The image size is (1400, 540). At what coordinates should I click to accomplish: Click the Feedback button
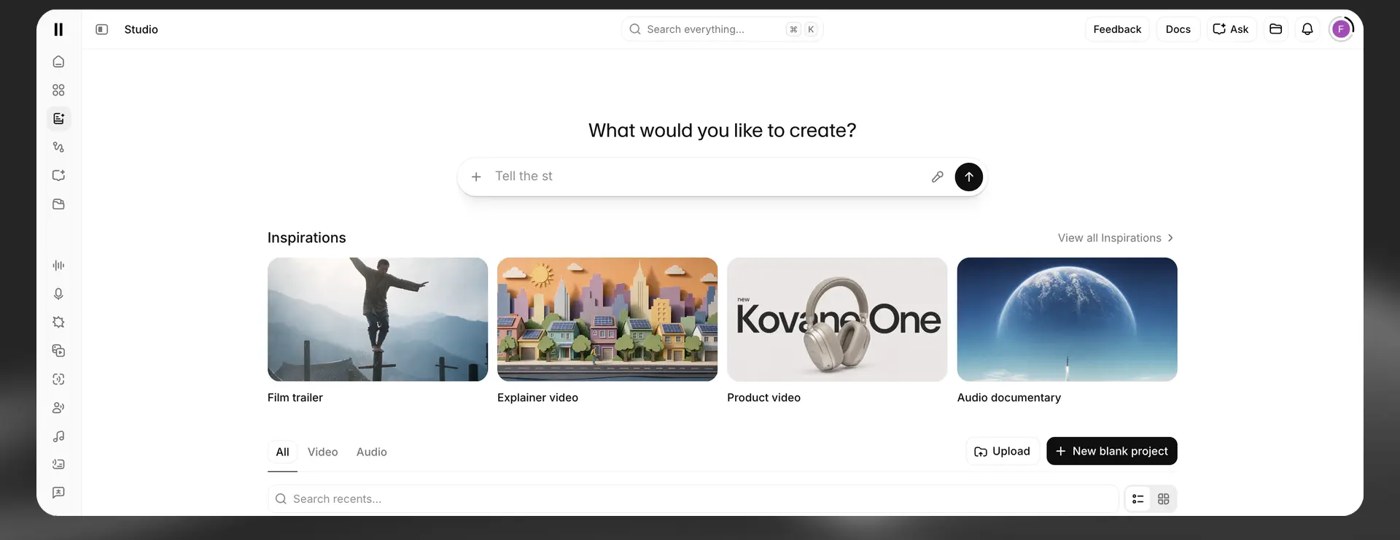click(1117, 29)
